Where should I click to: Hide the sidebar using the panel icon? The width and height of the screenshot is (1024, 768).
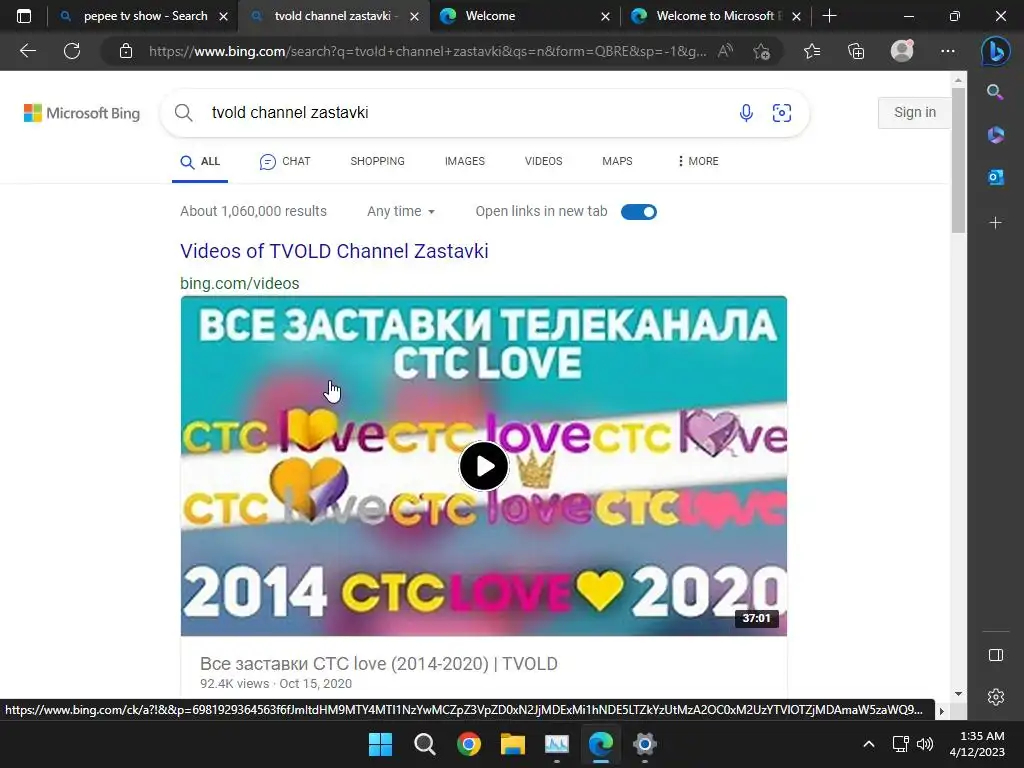pyautogui.click(x=996, y=655)
